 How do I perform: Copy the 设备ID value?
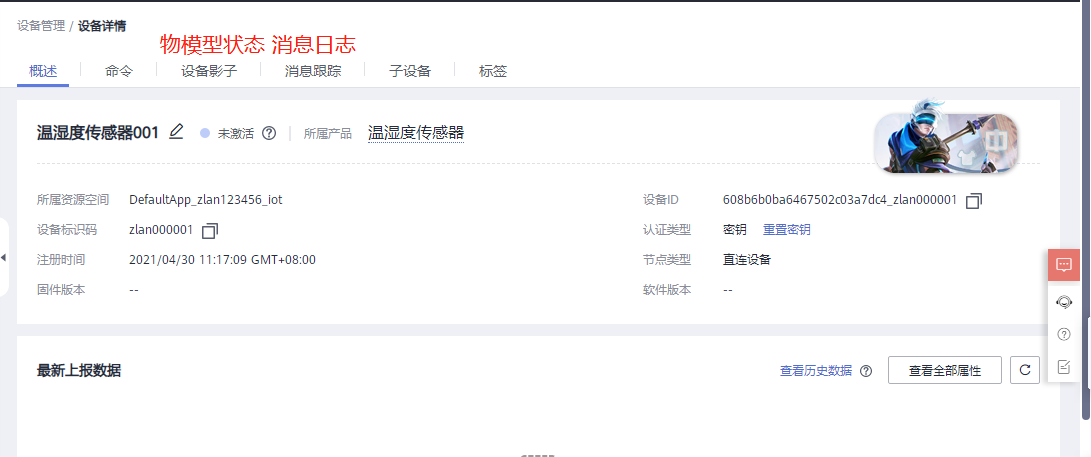pos(974,201)
